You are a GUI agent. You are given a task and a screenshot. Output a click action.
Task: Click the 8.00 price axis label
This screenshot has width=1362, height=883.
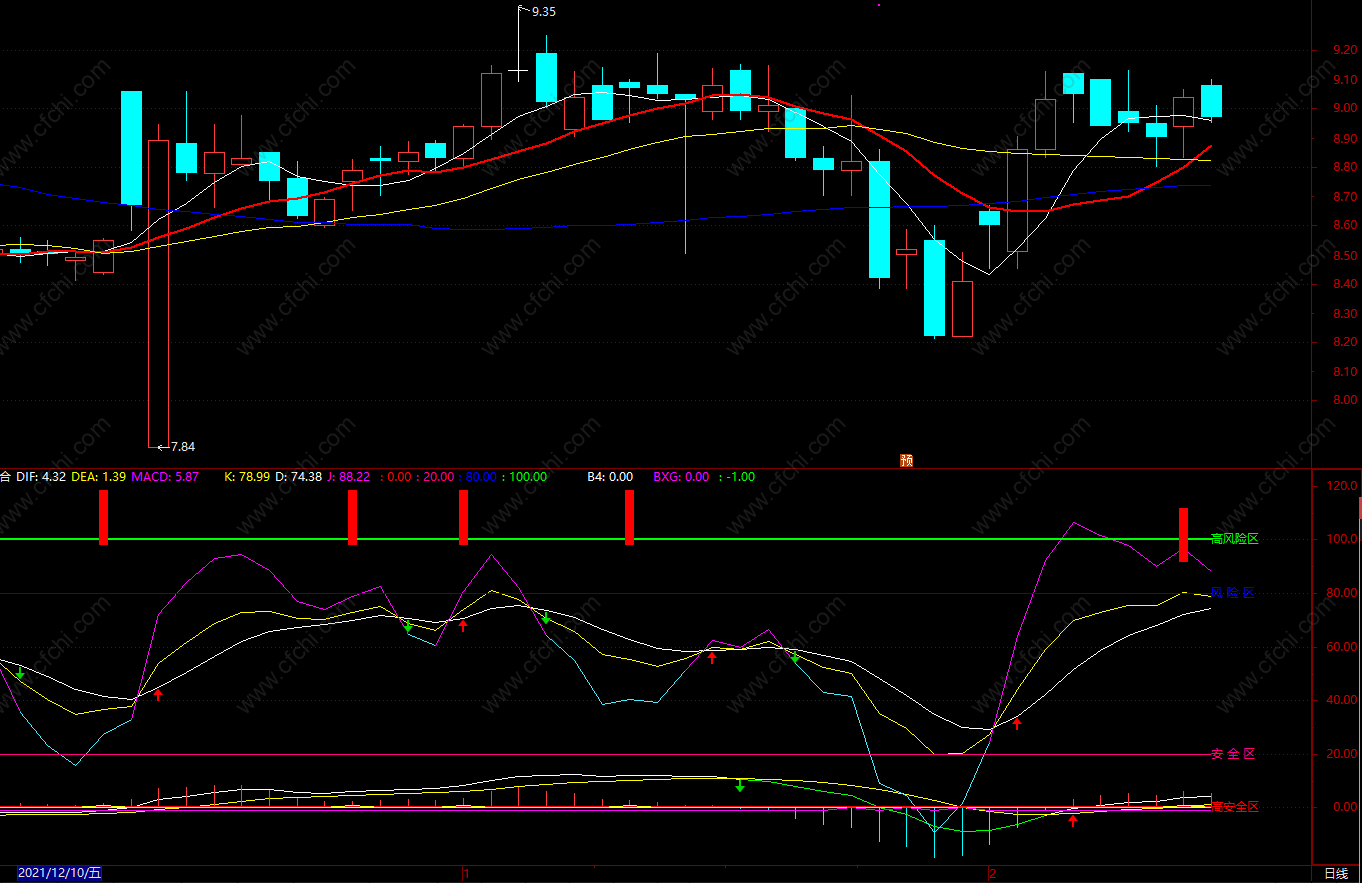pos(1344,401)
